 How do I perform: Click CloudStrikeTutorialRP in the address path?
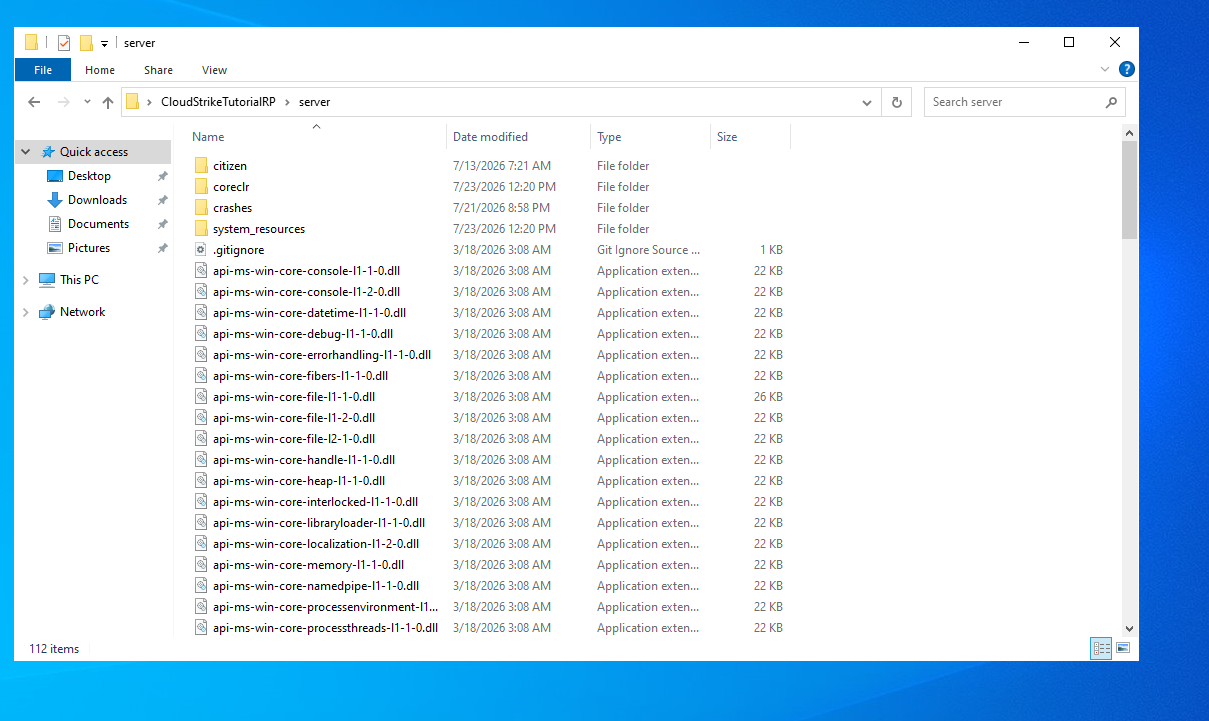[x=218, y=102]
